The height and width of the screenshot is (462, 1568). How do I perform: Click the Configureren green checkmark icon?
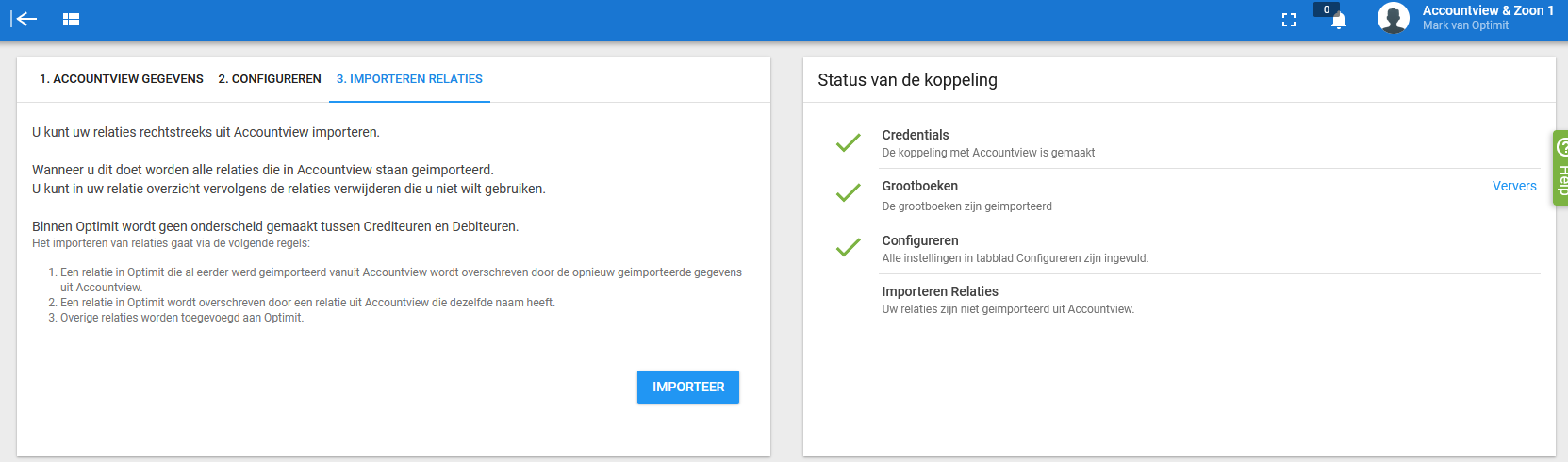click(x=848, y=248)
